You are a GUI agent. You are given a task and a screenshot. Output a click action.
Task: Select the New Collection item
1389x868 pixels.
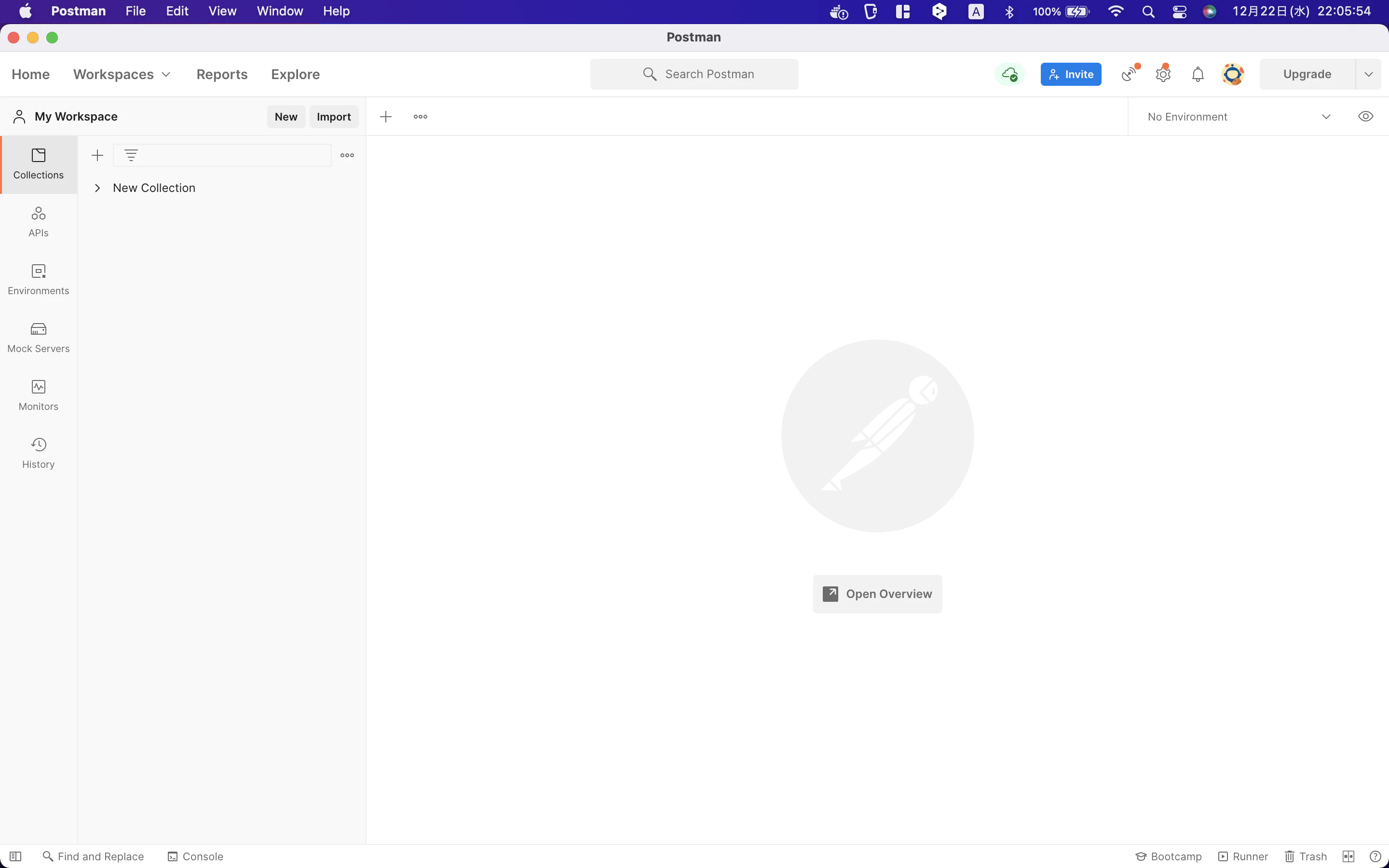click(x=154, y=188)
